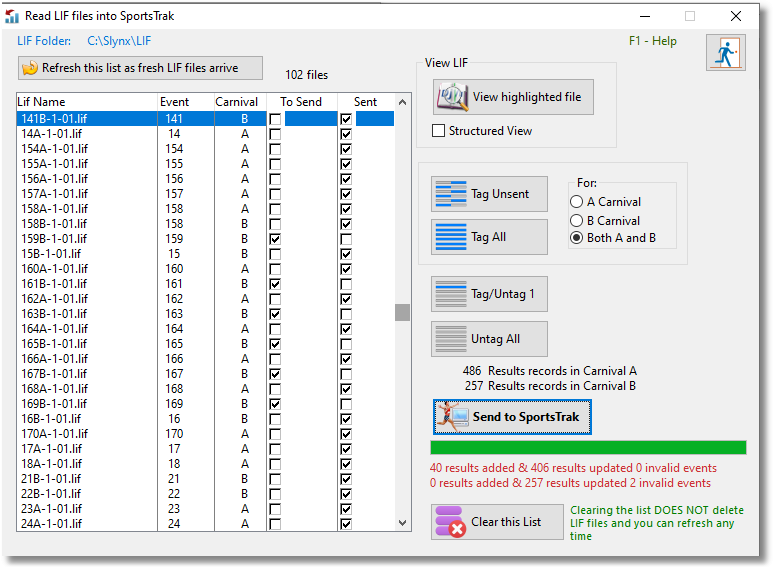Select row 162A-1-01.lif
774x570 pixels.
tap(206, 299)
